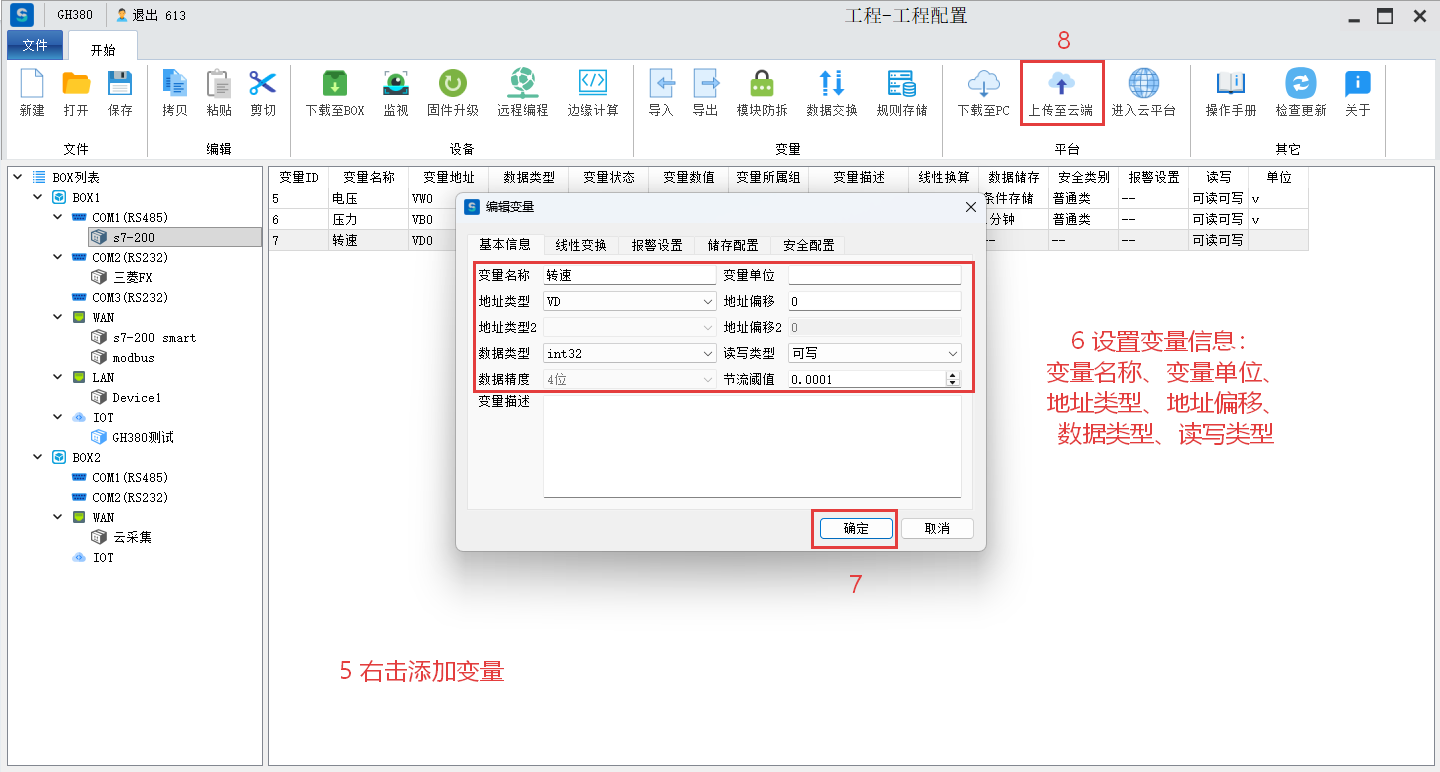Select the s7-200 smart device
This screenshot has width=1440, height=772.
(x=144, y=337)
